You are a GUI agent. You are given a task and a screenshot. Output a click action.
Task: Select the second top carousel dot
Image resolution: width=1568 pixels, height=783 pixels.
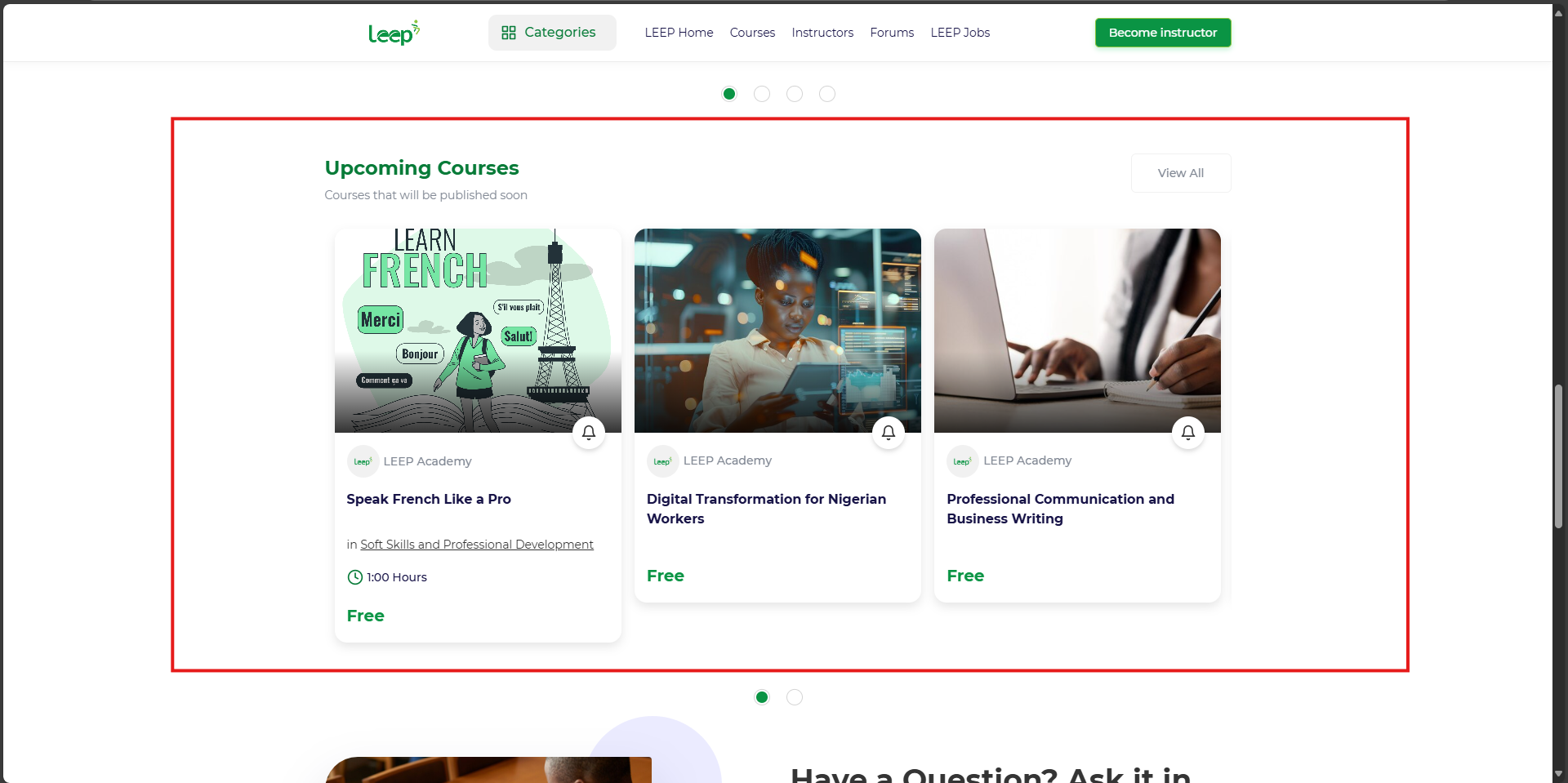point(762,94)
